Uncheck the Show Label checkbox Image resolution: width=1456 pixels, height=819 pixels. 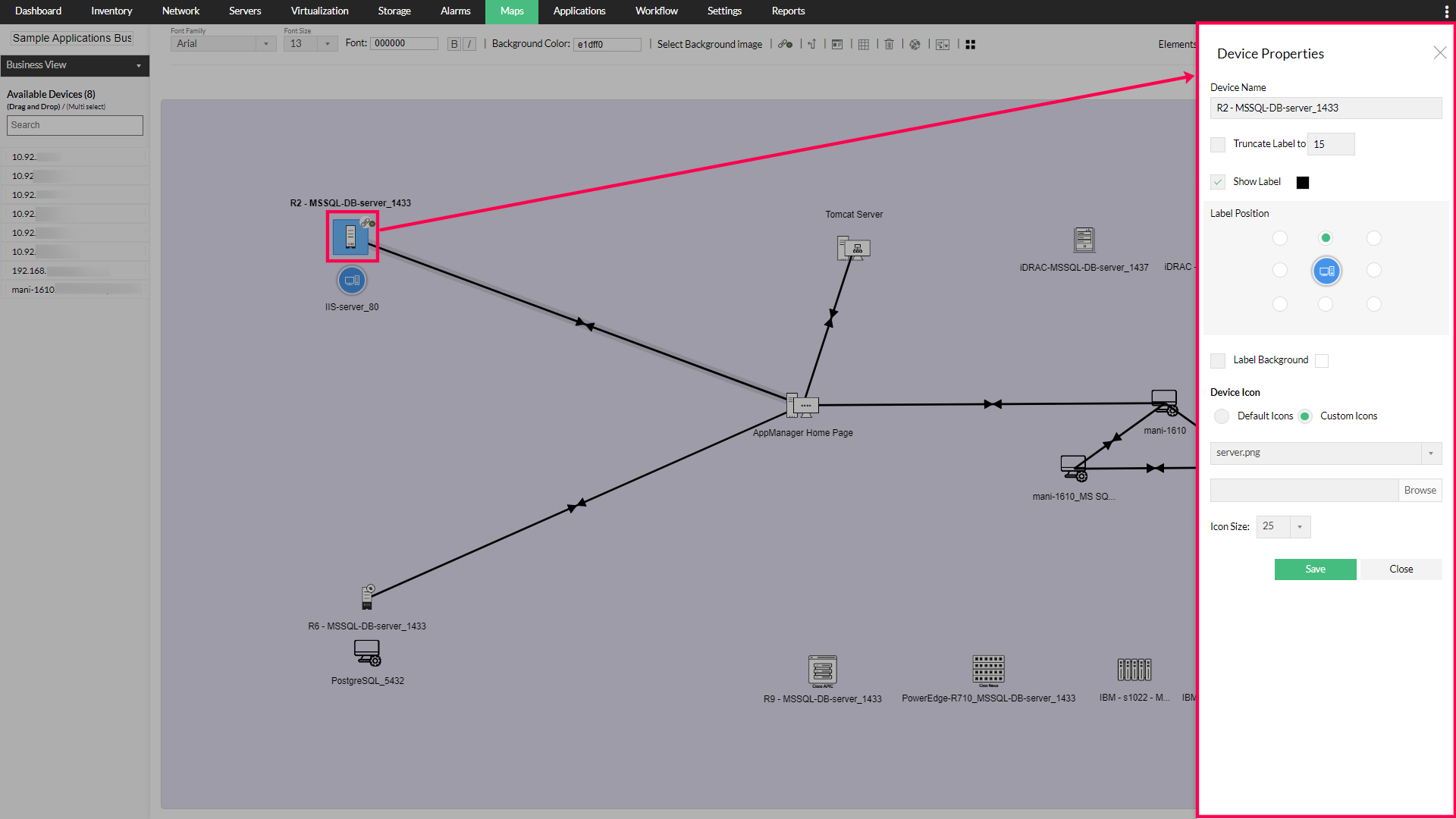click(x=1218, y=182)
